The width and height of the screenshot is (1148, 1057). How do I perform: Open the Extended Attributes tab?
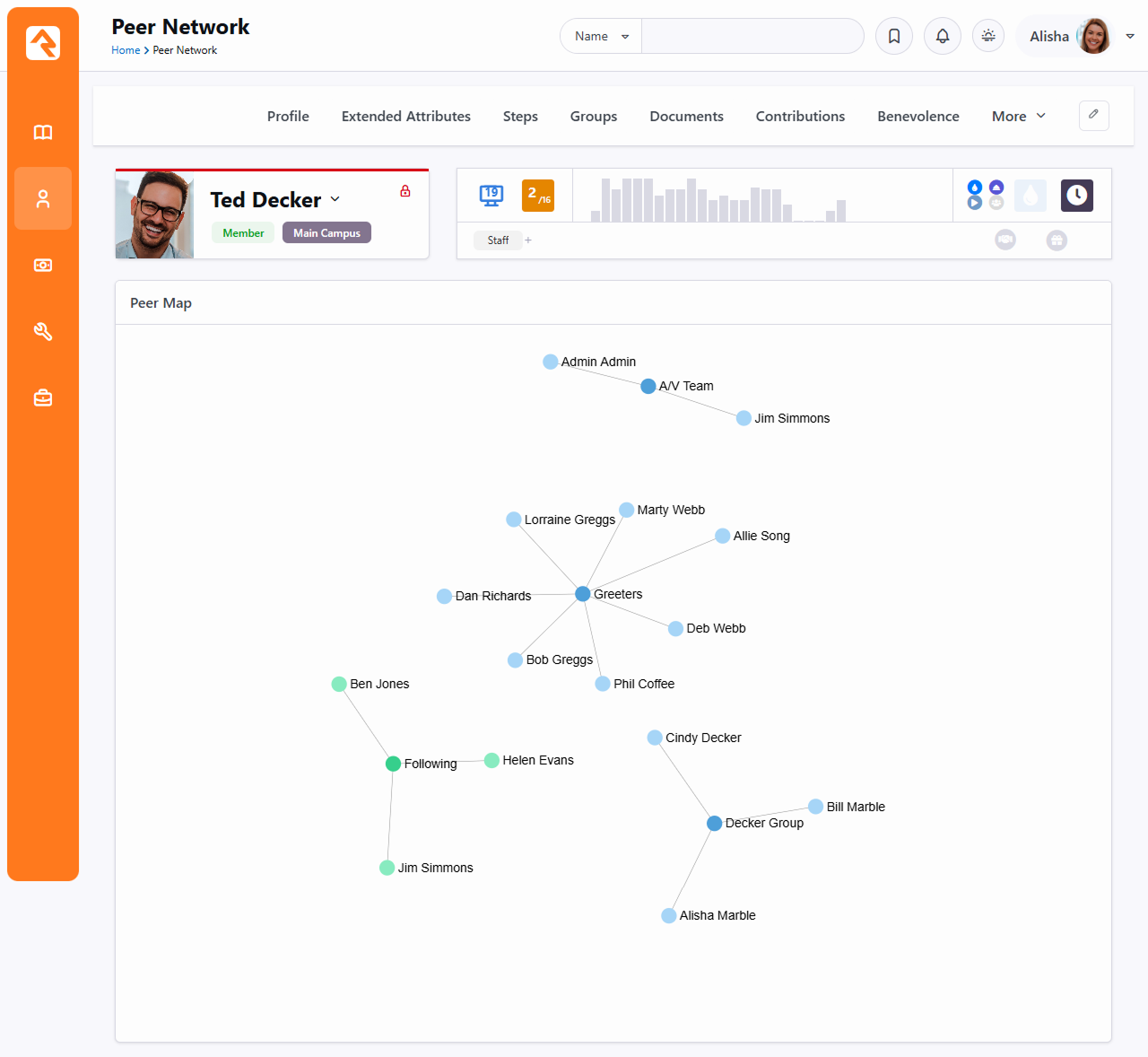(405, 116)
